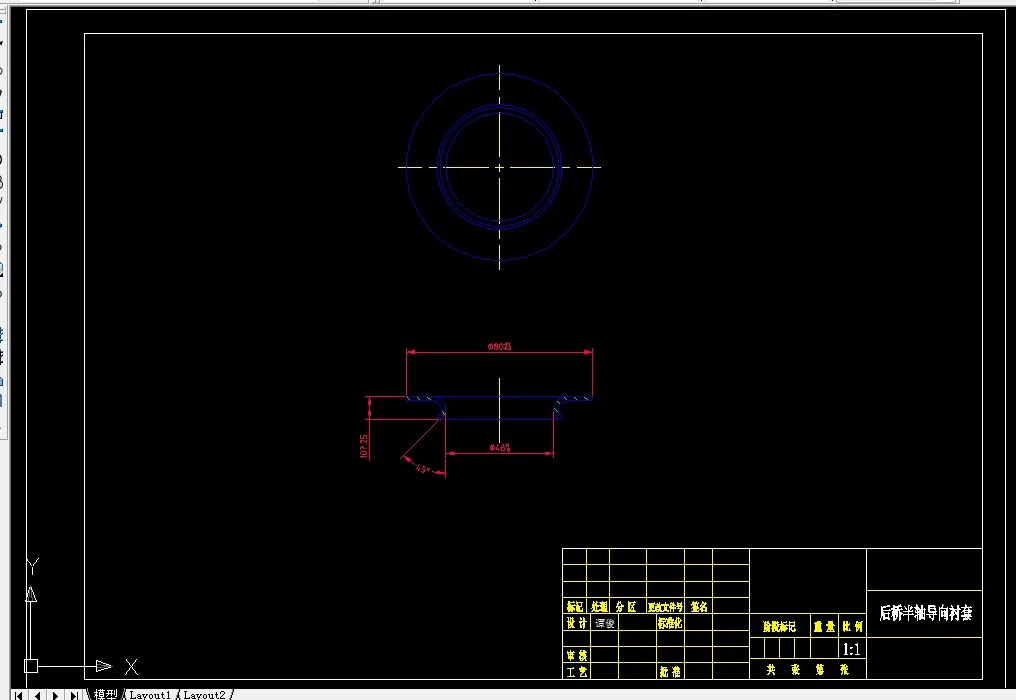Select the 阶段标记 label in title block
The width and height of the screenshot is (1016, 700).
pos(779,626)
